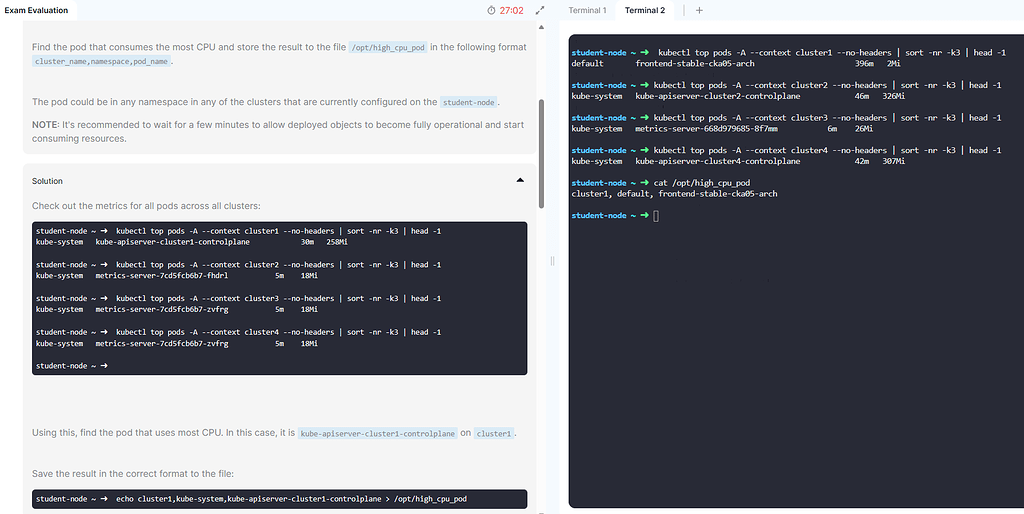Click the kube-apiserver-cluster1-controlplane inline code
This screenshot has width=1024, height=514.
378,434
